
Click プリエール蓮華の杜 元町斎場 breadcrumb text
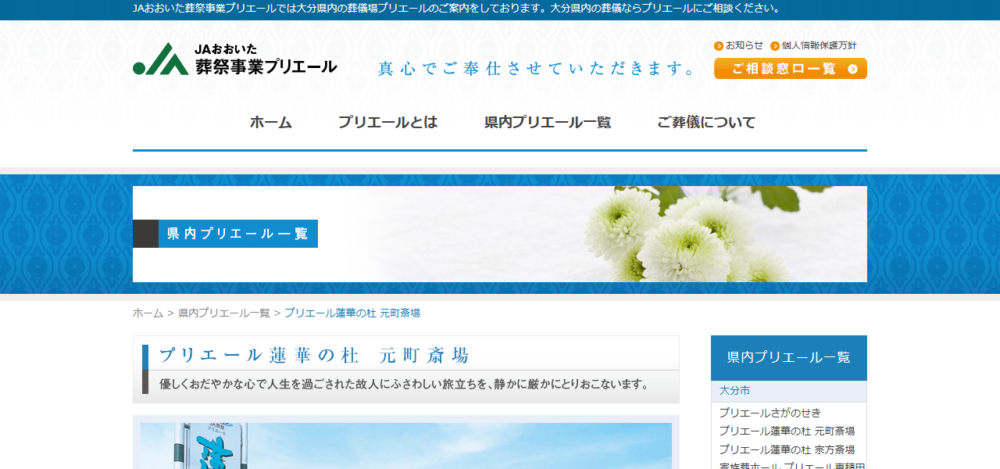352,313
